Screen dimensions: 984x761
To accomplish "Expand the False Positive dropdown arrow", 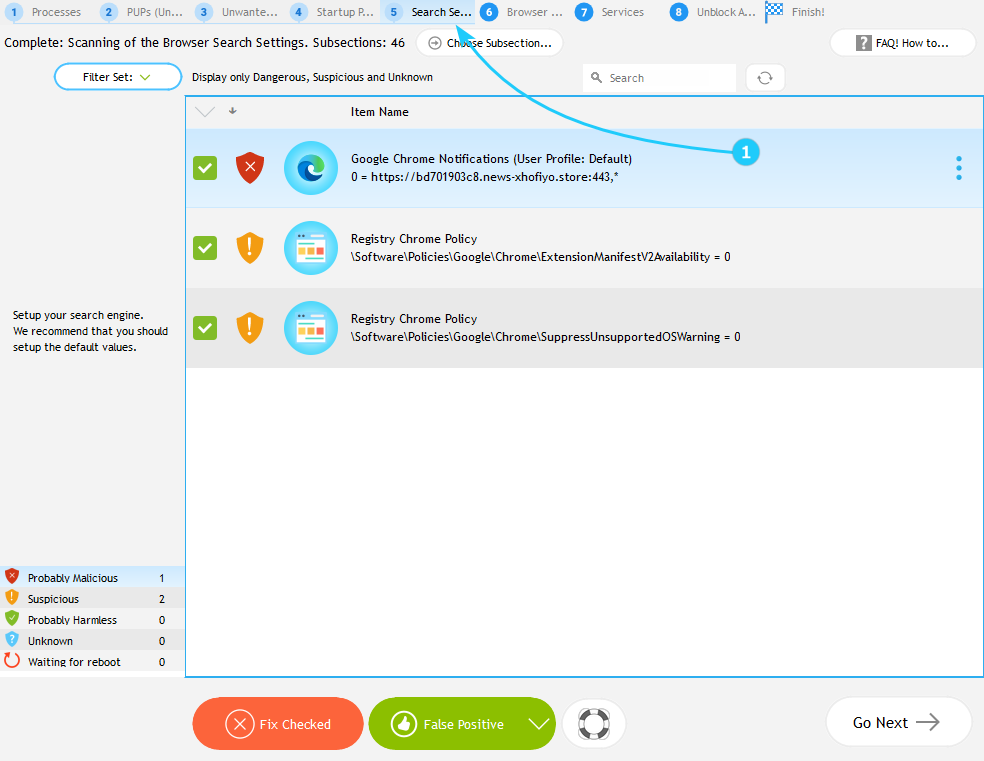I will coord(539,724).
